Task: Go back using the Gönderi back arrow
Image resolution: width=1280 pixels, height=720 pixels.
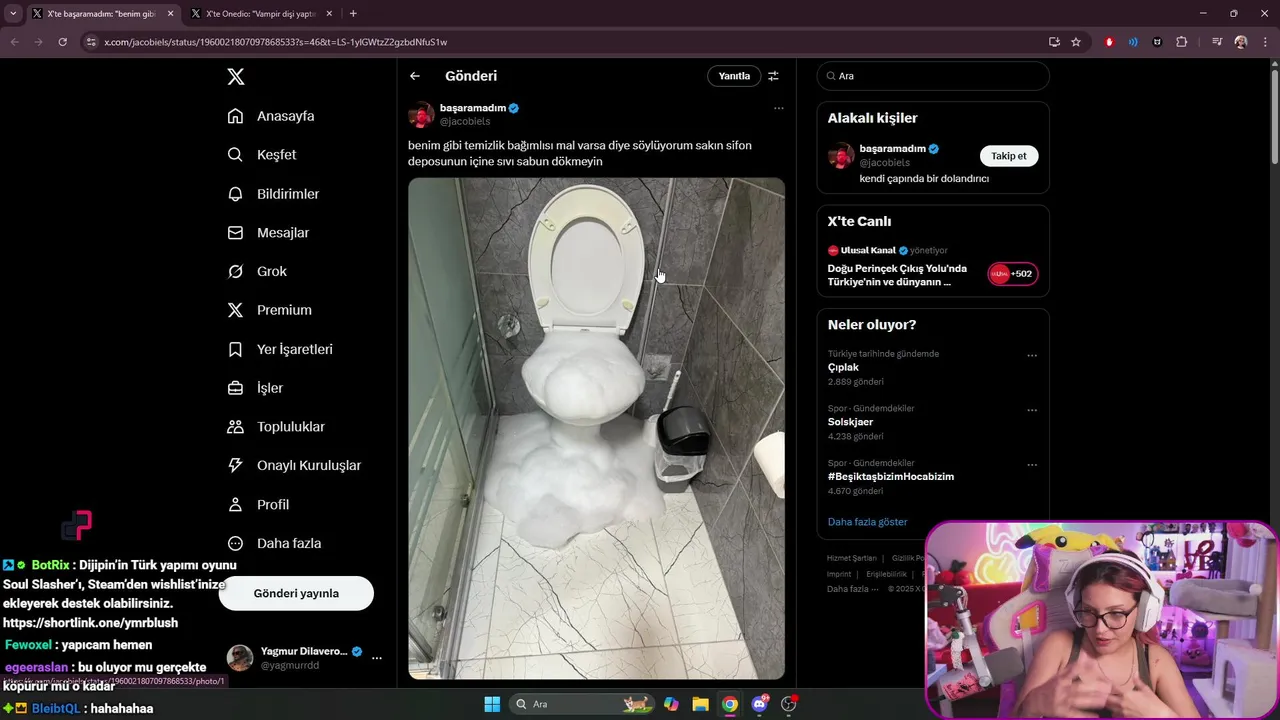Action: tap(415, 76)
